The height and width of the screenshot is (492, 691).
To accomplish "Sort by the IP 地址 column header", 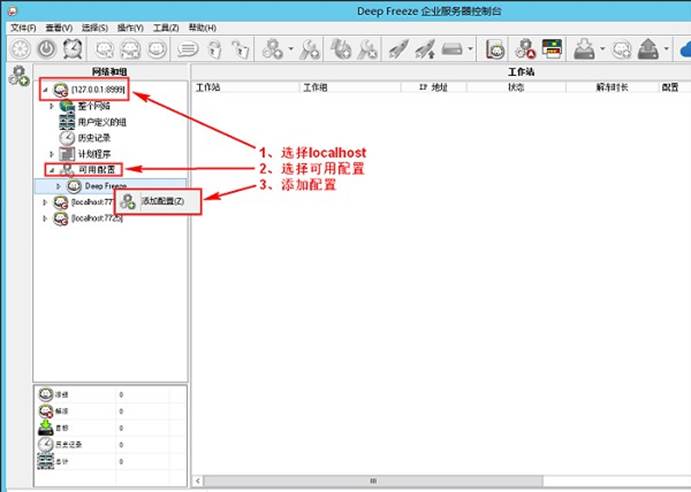I will coord(433,87).
